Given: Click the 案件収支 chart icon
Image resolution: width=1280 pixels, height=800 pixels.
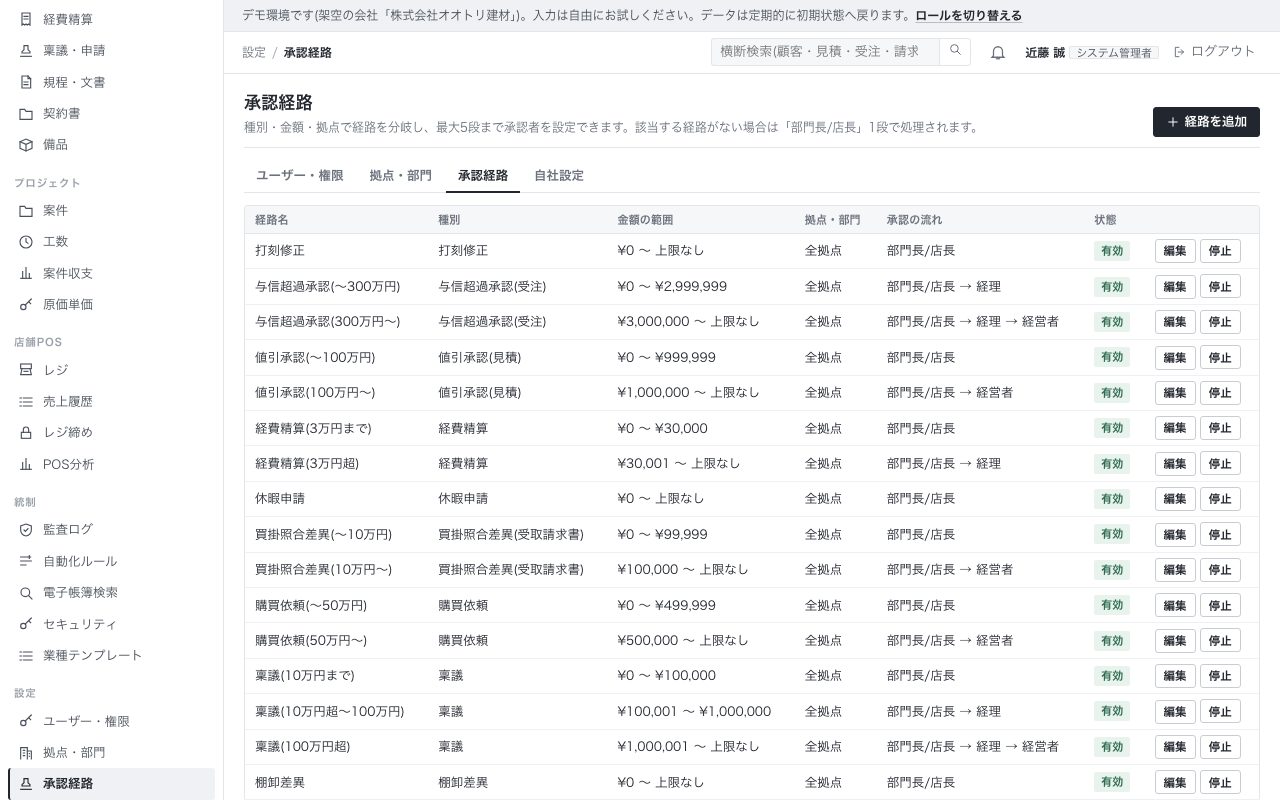Looking at the screenshot, I should (x=26, y=273).
